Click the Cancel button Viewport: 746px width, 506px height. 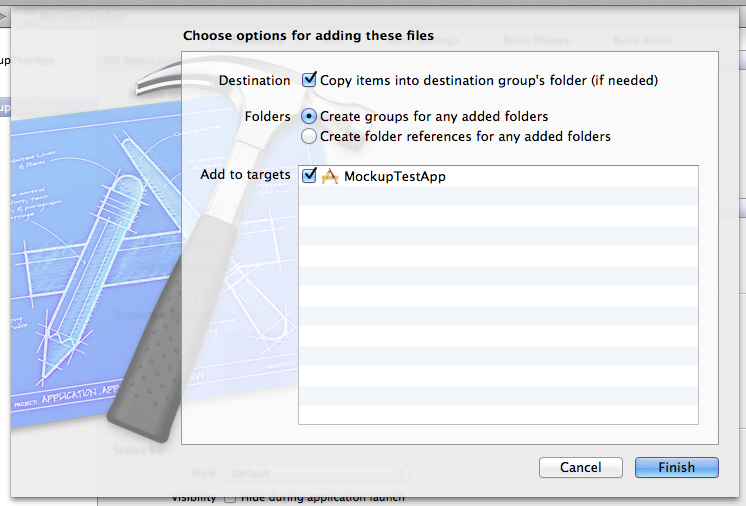click(x=580, y=467)
